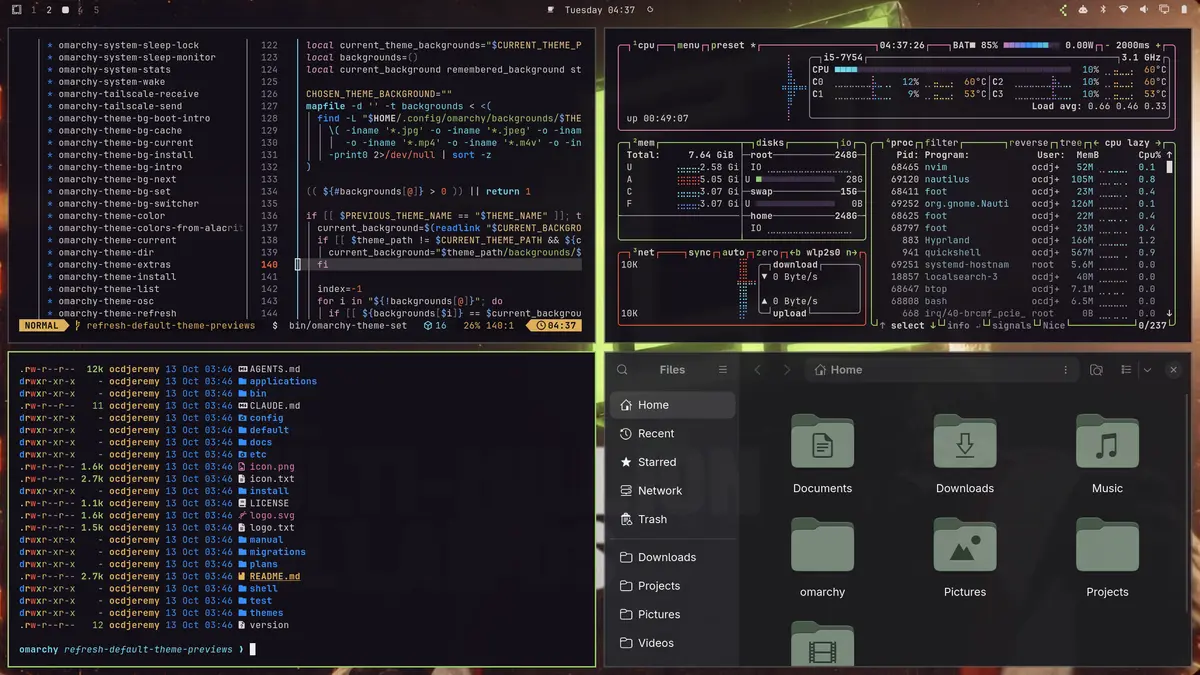Open Downloads bookmark in Files sidebar
Viewport: 1200px width, 675px height.
pyautogui.click(x=672, y=557)
